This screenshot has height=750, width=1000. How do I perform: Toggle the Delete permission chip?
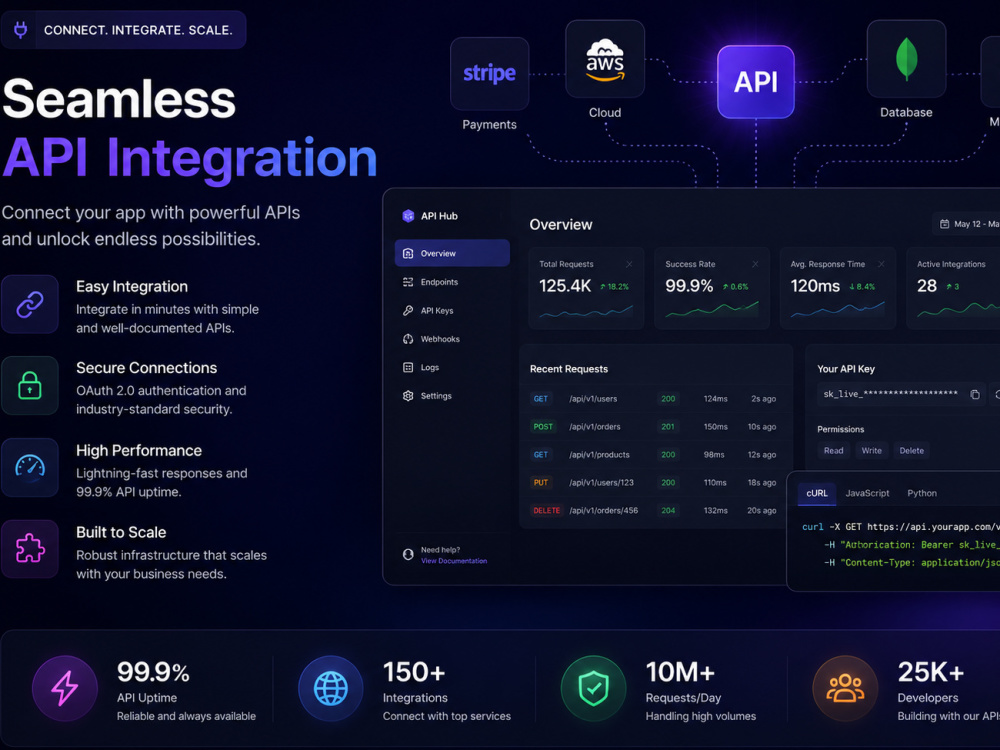click(912, 450)
